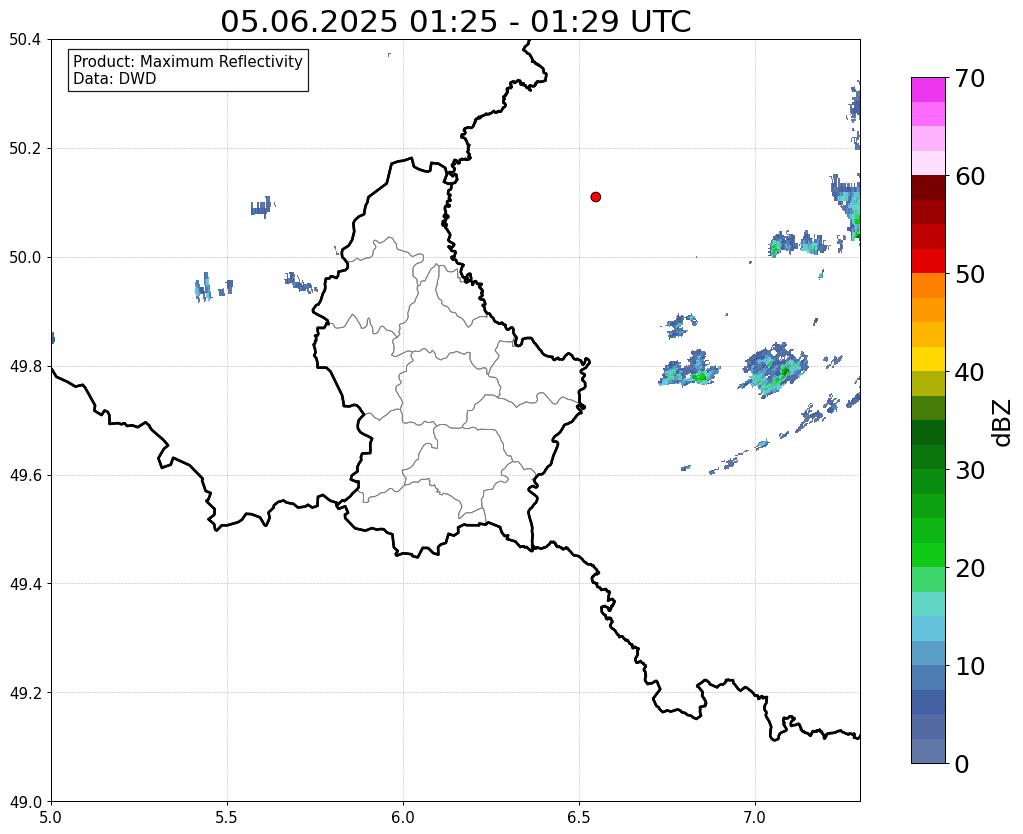This screenshot has height=834, width=1023.
Task: Click the cyan colorbar segment above 10
Action: (x=928, y=628)
